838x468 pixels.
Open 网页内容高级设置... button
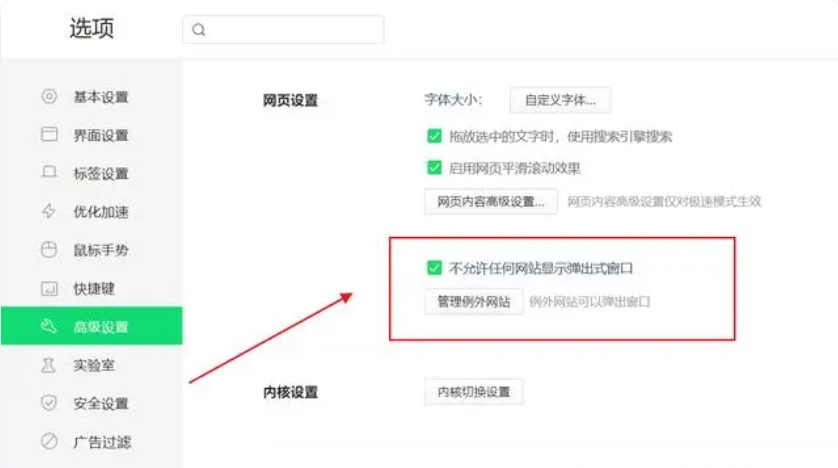(x=491, y=201)
